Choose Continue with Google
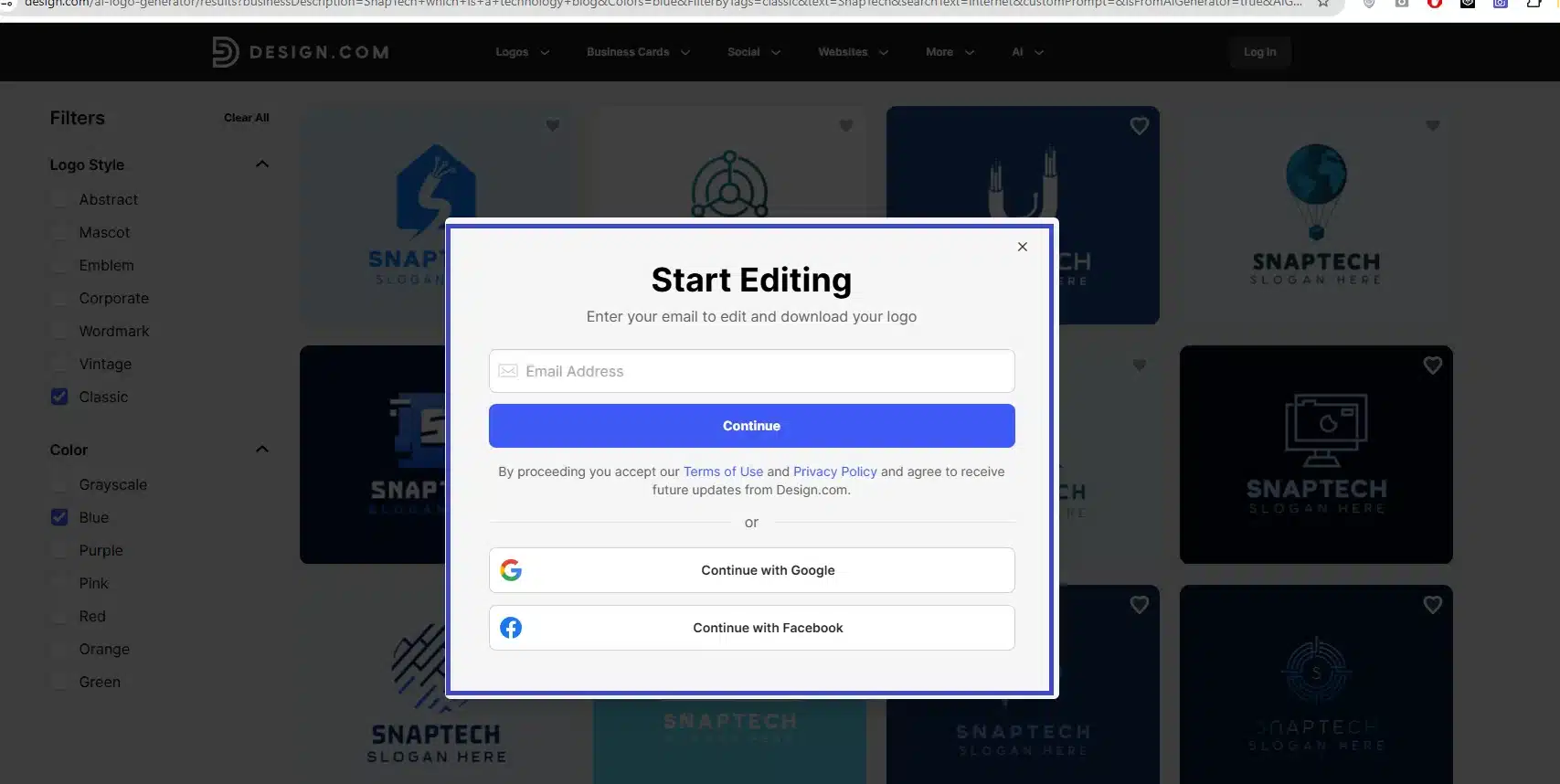The image size is (1560, 784). (x=752, y=570)
